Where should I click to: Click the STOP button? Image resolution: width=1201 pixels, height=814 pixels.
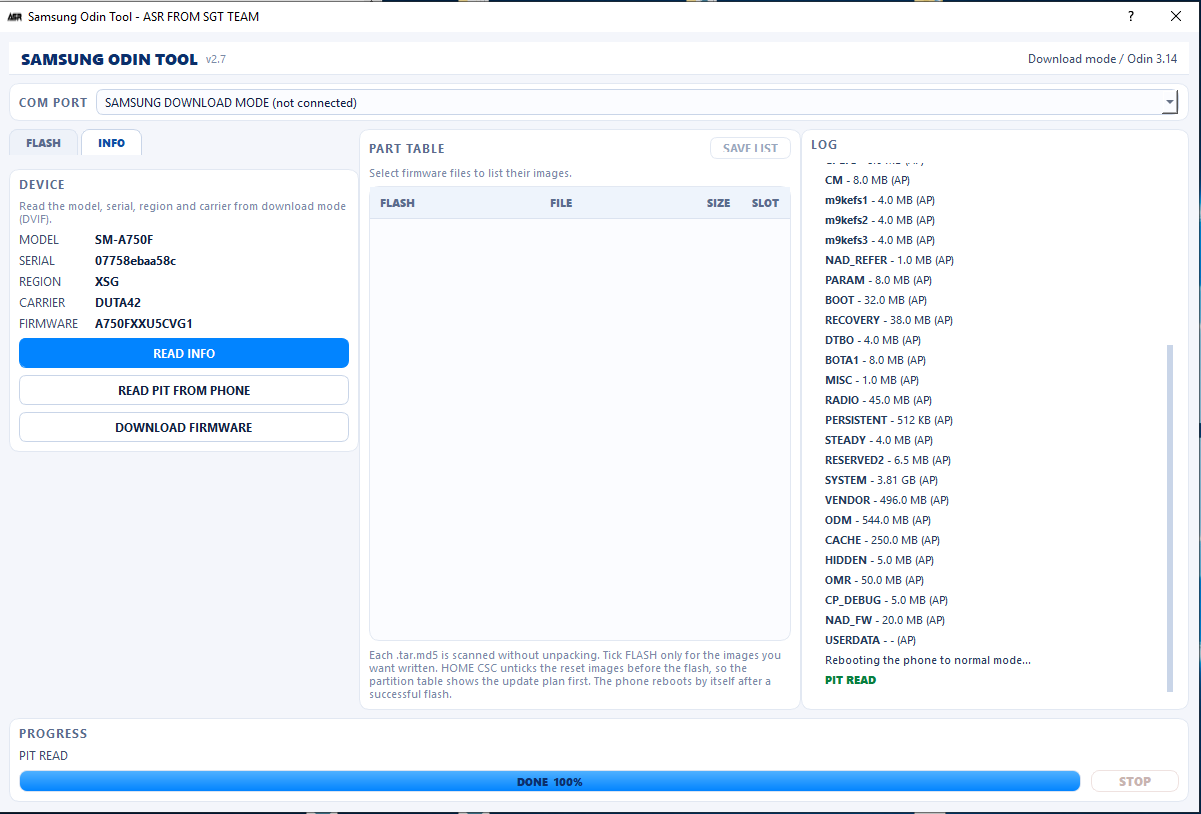[x=1135, y=781]
